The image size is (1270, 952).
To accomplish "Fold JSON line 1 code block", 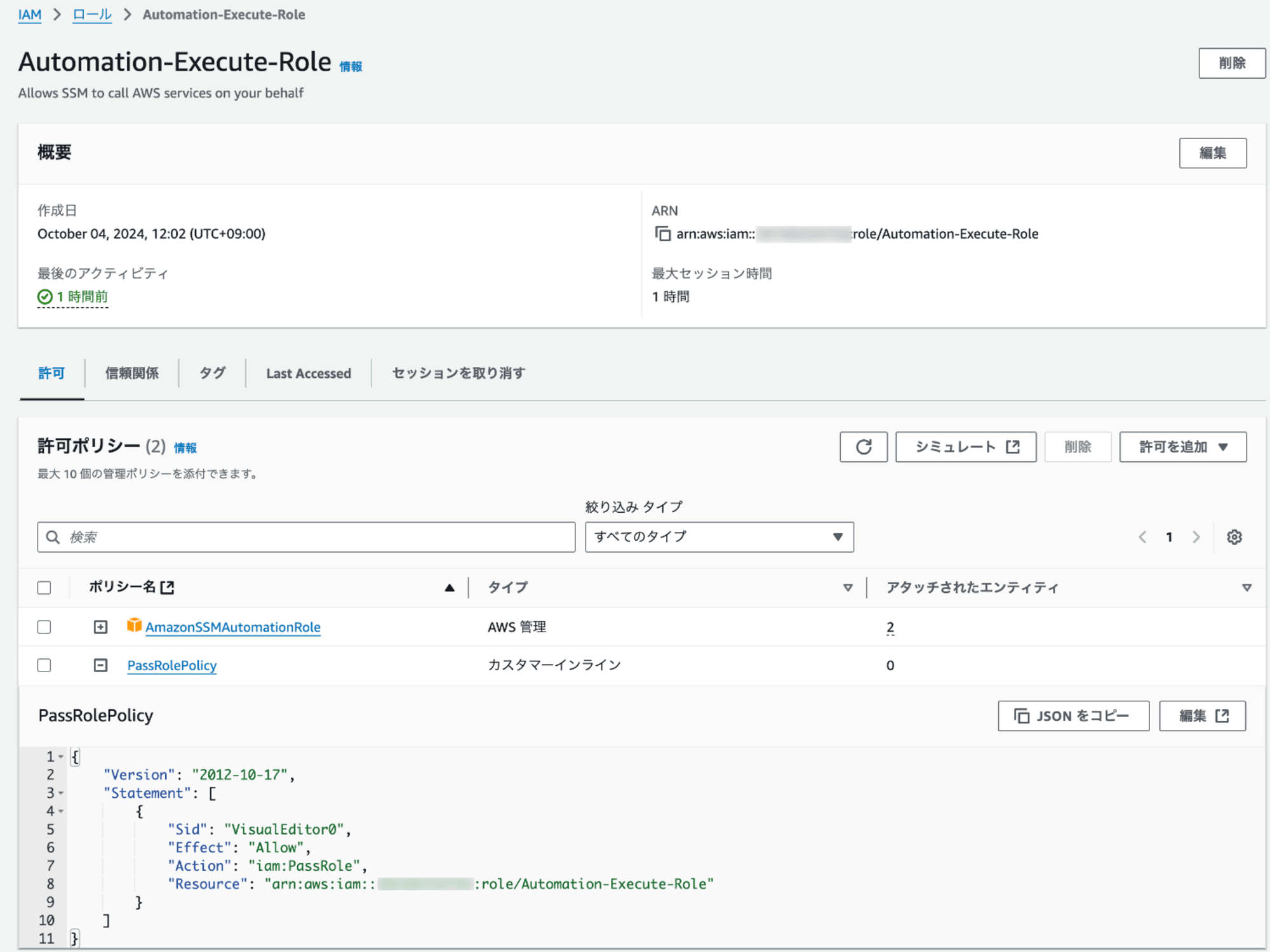I will [x=61, y=757].
